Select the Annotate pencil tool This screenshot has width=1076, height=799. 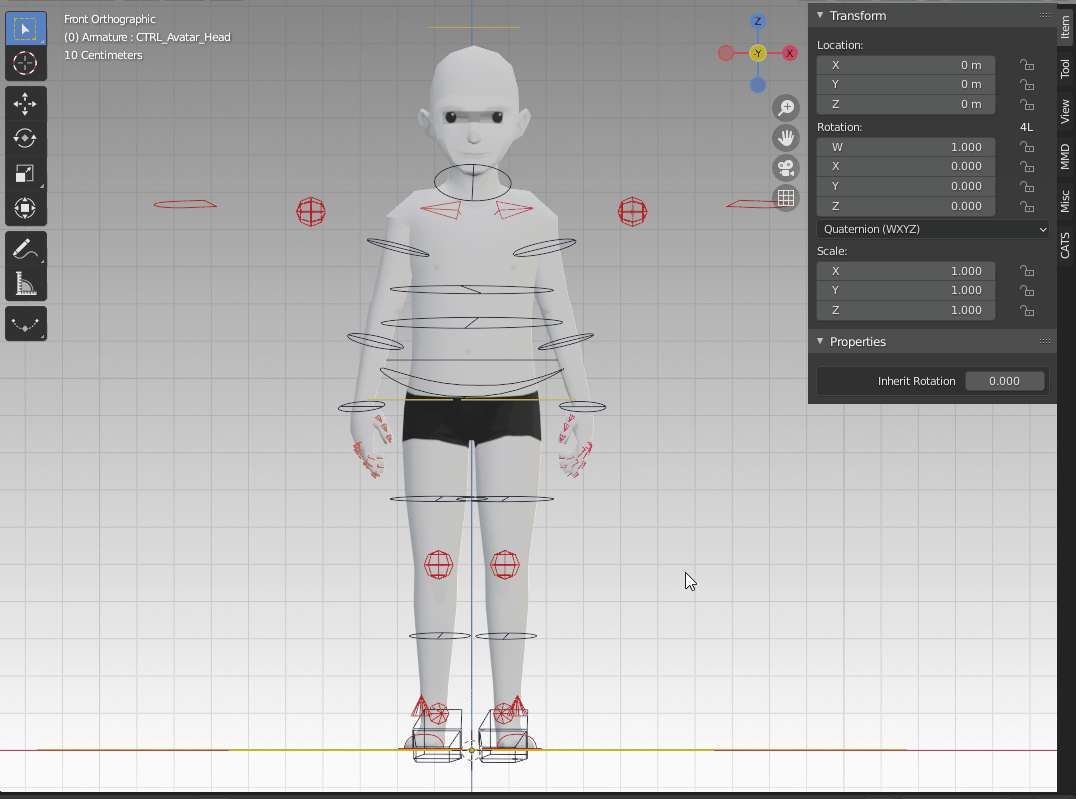coord(25,248)
